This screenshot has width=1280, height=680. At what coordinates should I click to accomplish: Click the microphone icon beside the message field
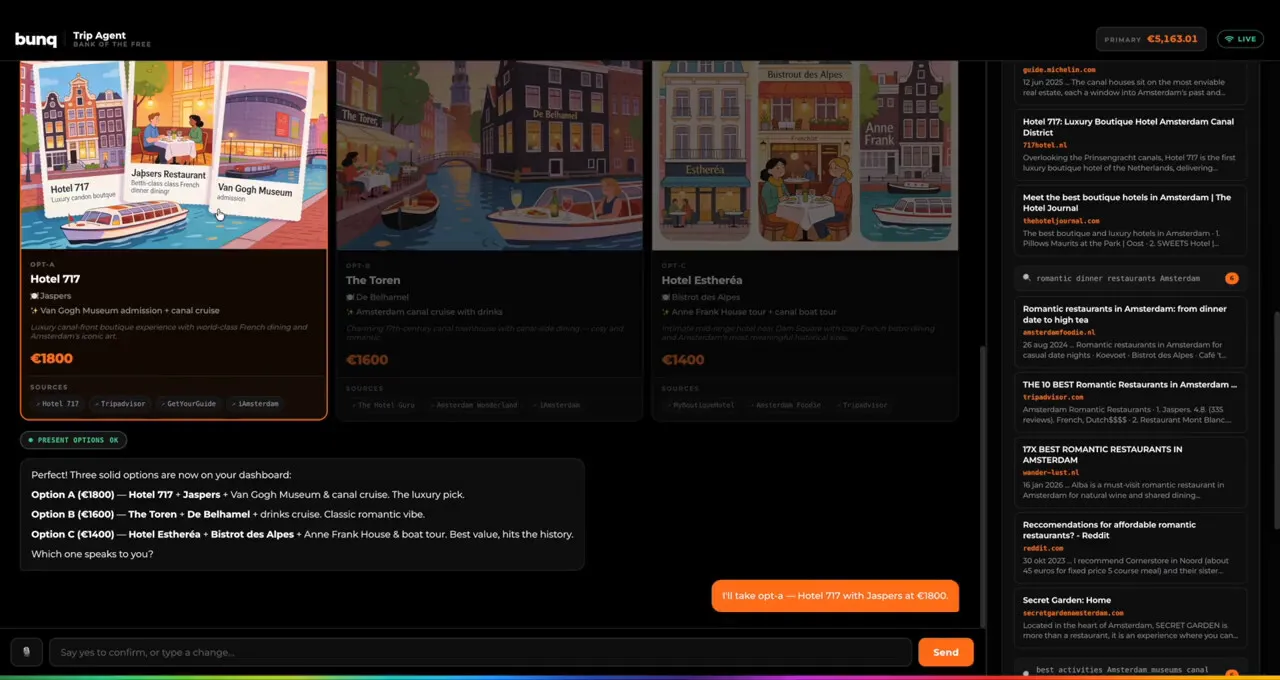(x=27, y=652)
